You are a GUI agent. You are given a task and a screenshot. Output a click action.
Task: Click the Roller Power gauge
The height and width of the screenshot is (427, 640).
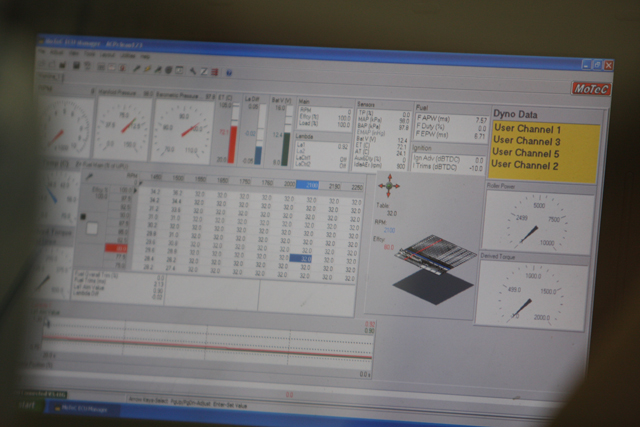[x=538, y=224]
